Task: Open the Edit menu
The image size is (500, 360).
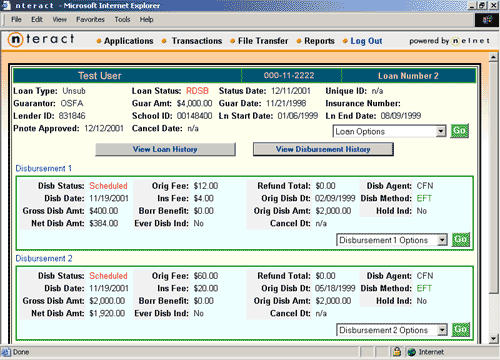Action: [x=37, y=20]
